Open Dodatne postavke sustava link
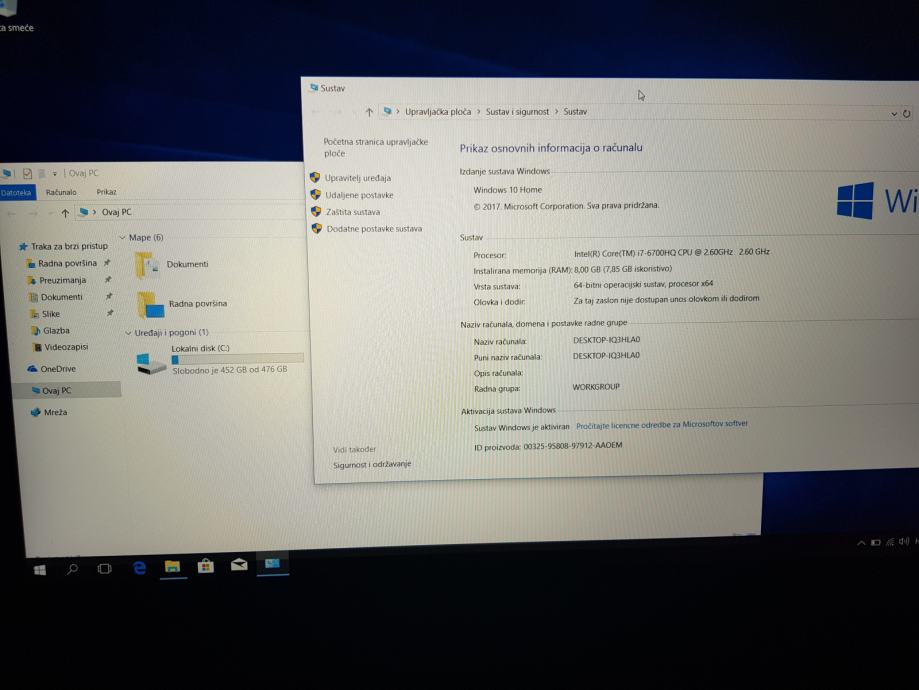919x690 pixels. click(374, 229)
